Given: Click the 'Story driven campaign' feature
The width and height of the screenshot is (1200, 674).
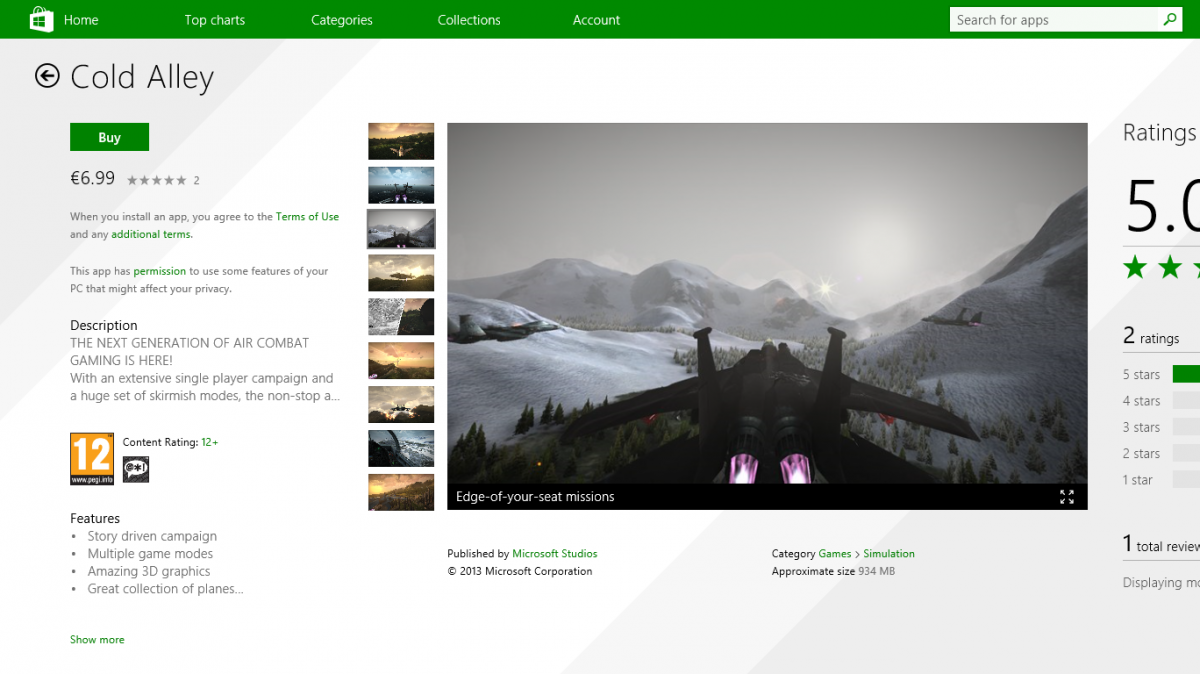Looking at the screenshot, I should [152, 536].
